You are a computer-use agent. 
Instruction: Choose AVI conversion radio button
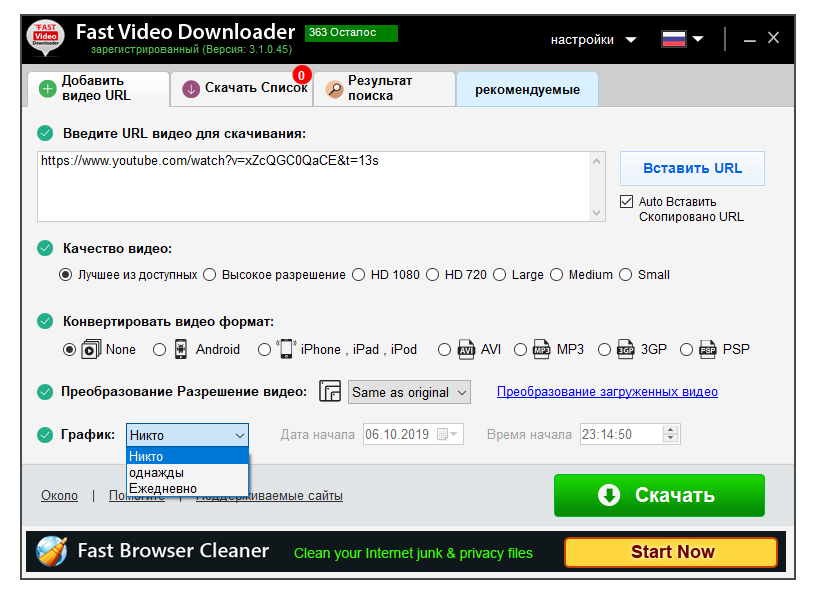point(445,350)
